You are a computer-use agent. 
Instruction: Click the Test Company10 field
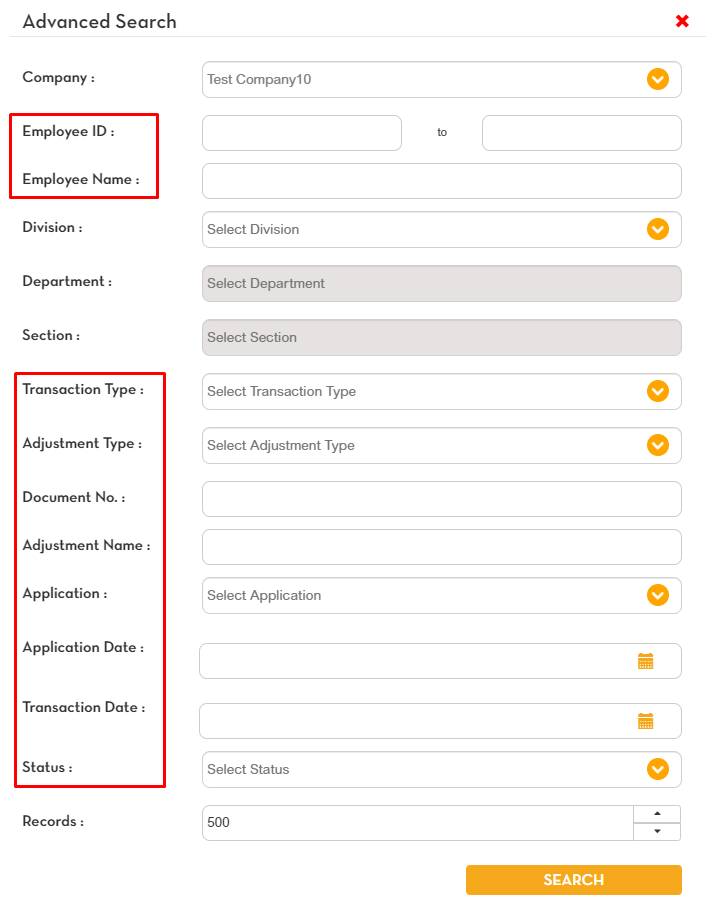[441, 79]
